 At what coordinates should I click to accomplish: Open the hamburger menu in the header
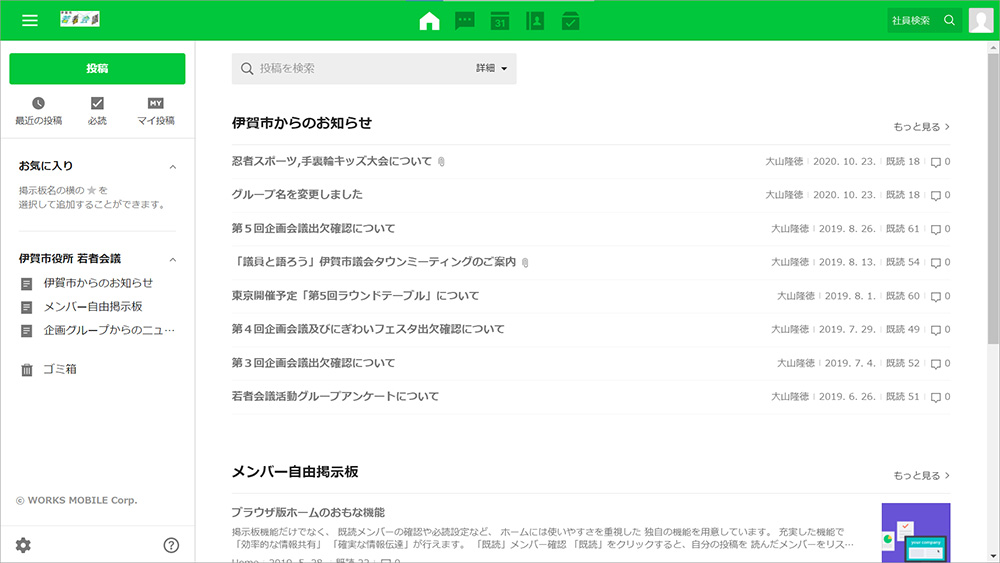[x=30, y=20]
